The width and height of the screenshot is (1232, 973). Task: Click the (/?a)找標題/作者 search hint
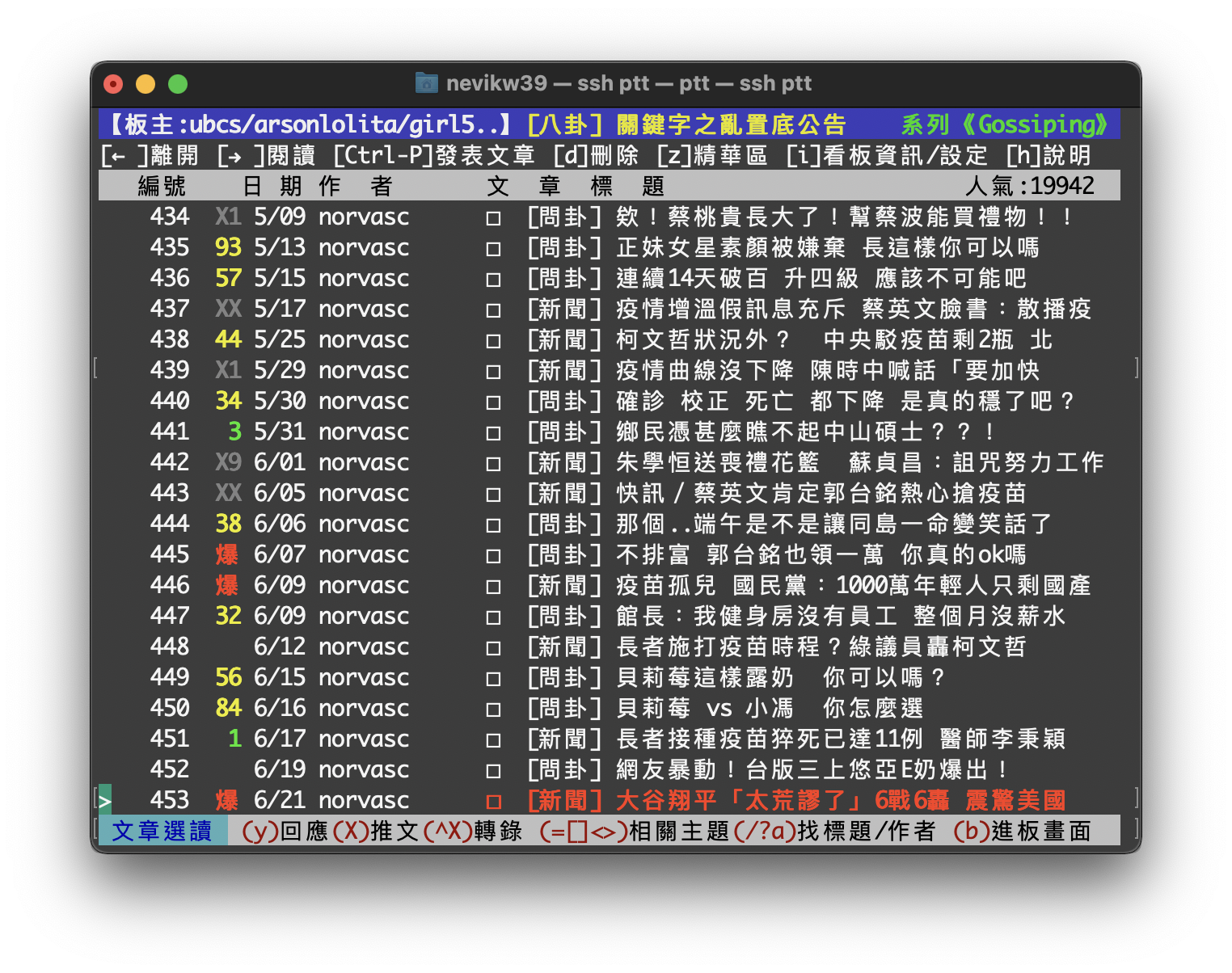click(x=834, y=831)
